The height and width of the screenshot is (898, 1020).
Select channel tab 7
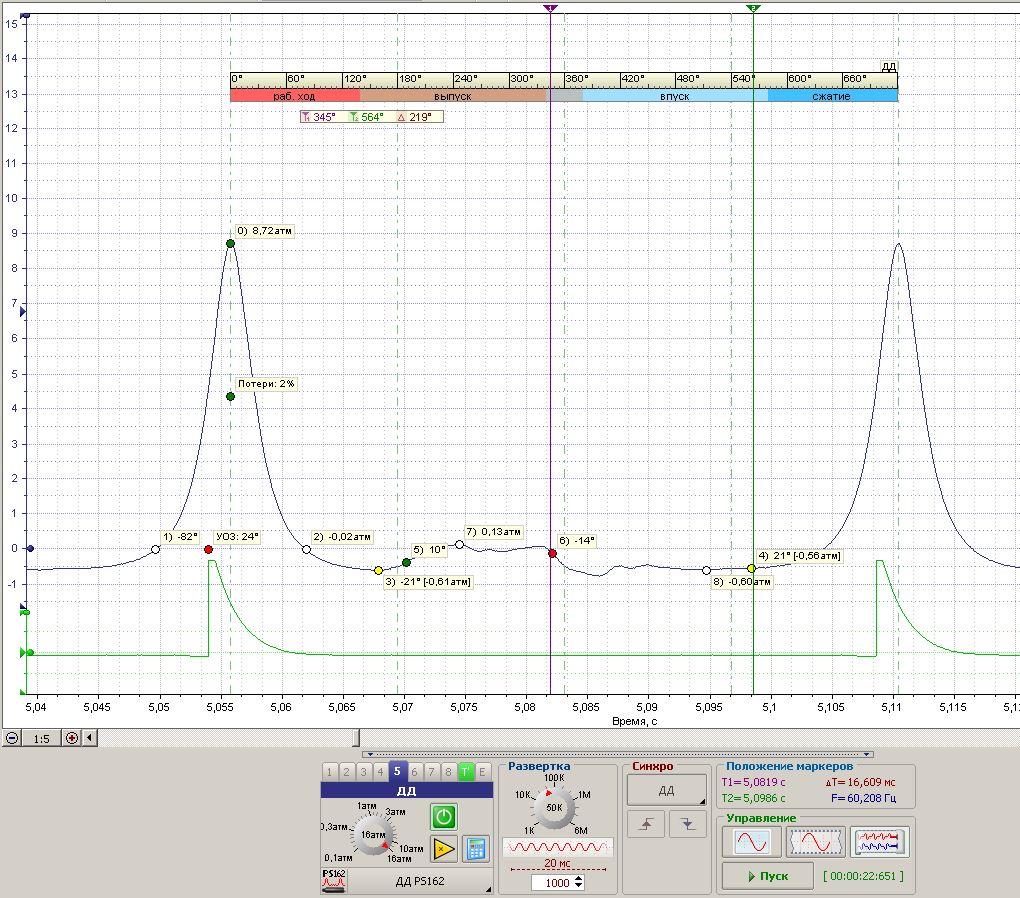[431, 772]
